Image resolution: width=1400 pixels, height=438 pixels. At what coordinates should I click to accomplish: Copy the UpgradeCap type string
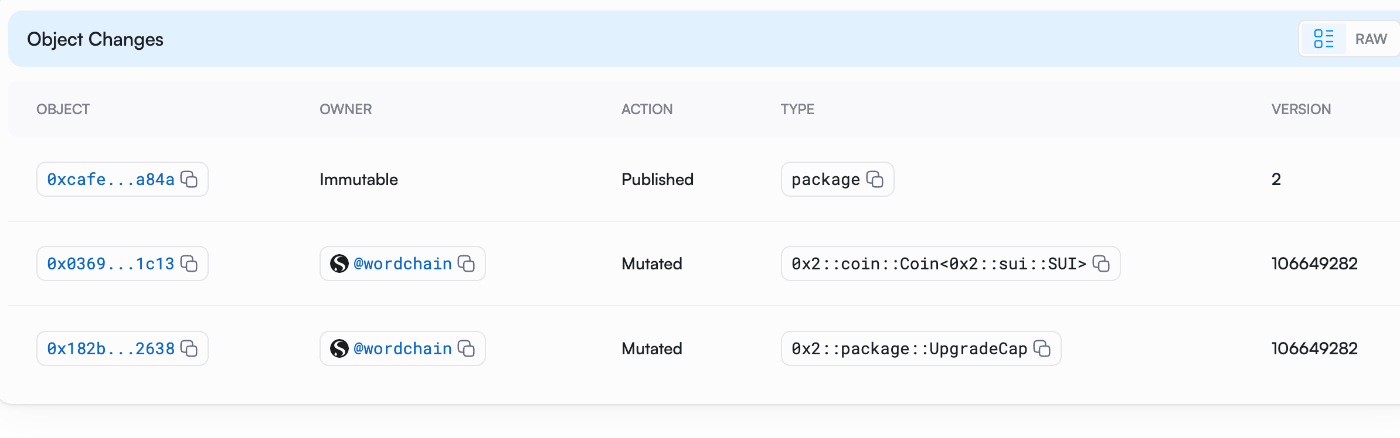(x=1042, y=349)
